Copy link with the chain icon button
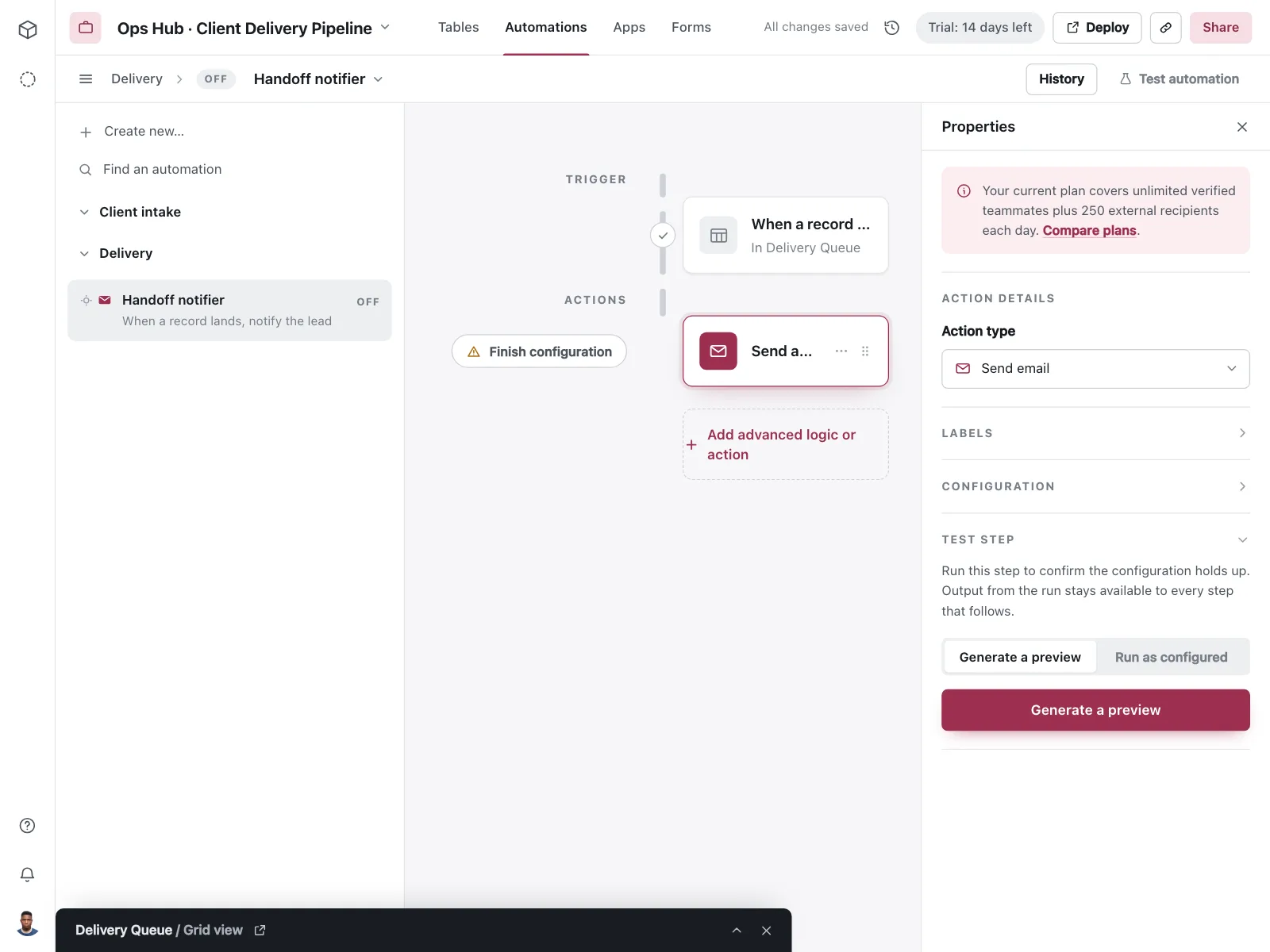Viewport: 1270px width, 952px height. point(1165,28)
